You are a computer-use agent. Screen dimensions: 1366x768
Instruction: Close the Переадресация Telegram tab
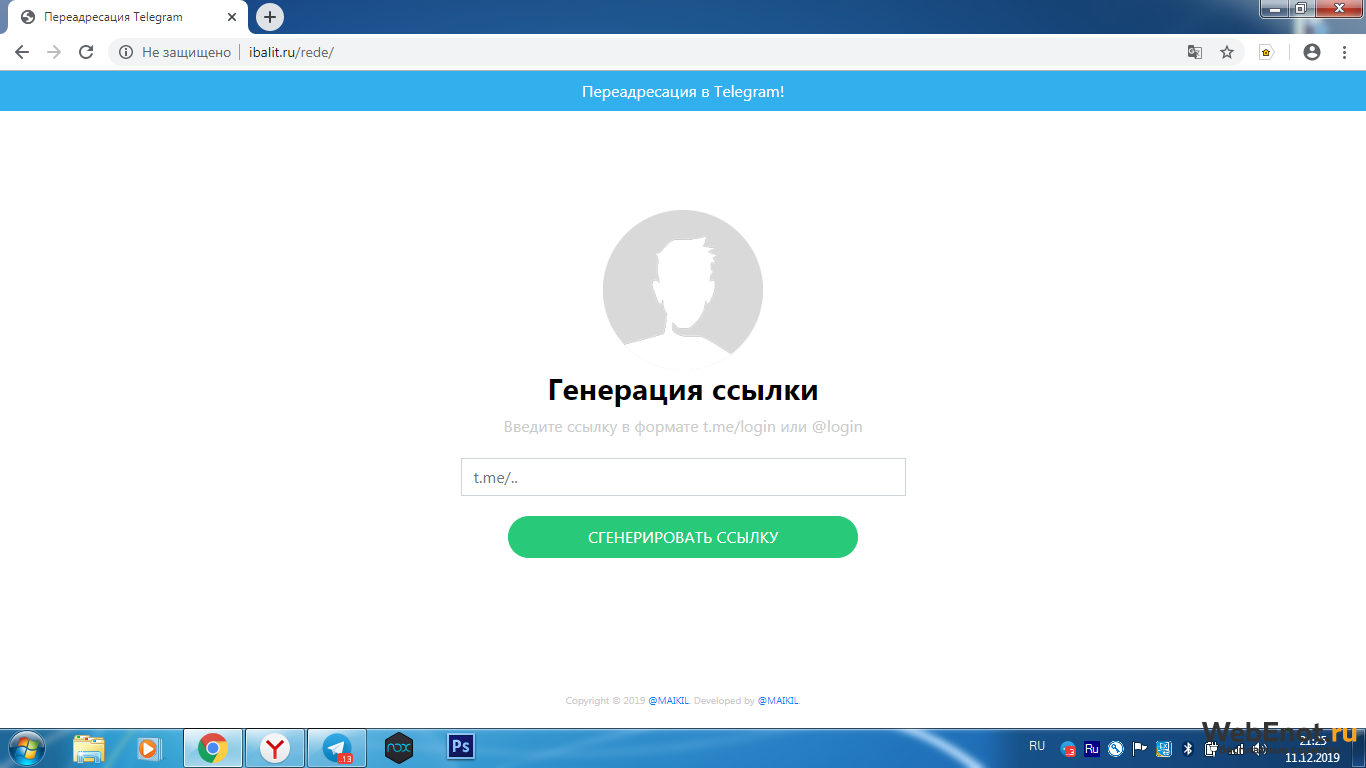click(232, 17)
